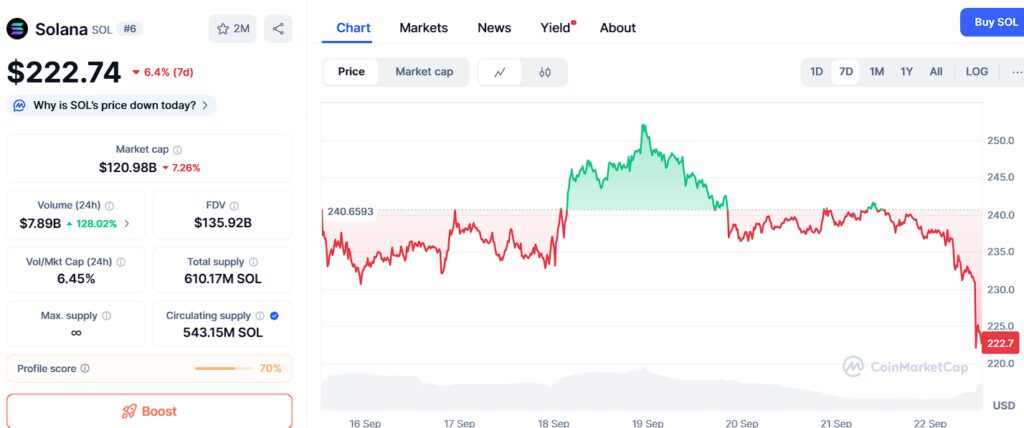Select the 1M time range
The width and height of the screenshot is (1024, 428).
(x=876, y=72)
